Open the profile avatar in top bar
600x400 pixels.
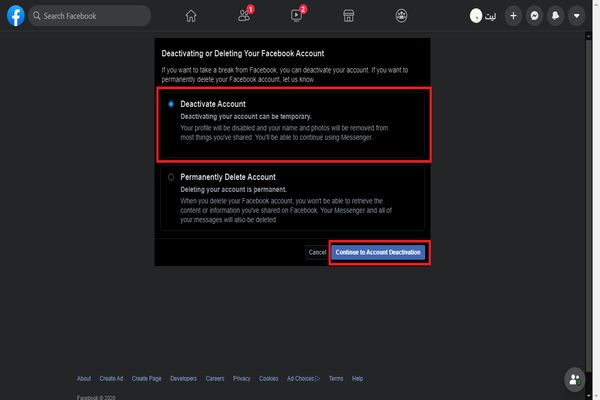(x=476, y=16)
